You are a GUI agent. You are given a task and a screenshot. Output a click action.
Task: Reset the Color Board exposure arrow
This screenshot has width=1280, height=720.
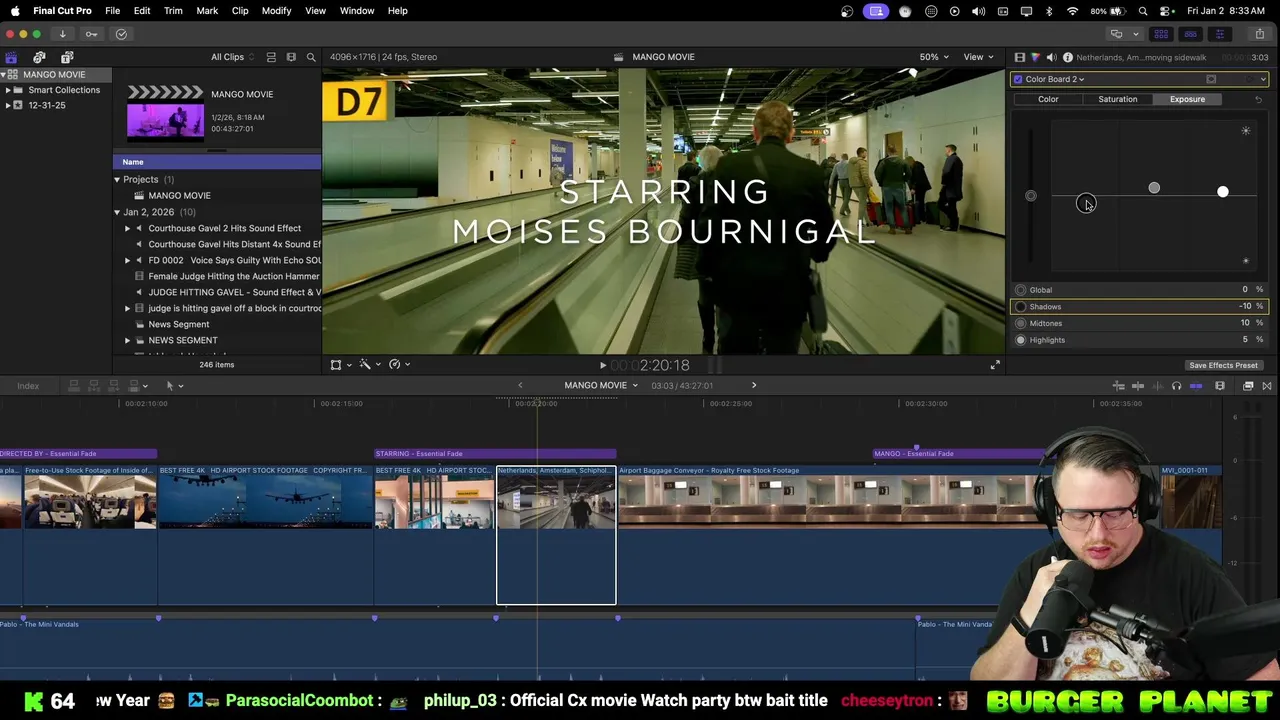point(1258,99)
